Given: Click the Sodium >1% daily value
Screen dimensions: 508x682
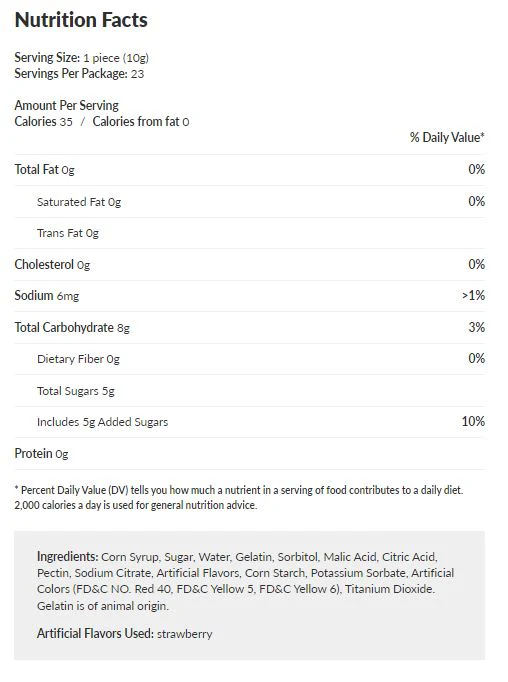Looking at the screenshot, I should click(x=473, y=296).
